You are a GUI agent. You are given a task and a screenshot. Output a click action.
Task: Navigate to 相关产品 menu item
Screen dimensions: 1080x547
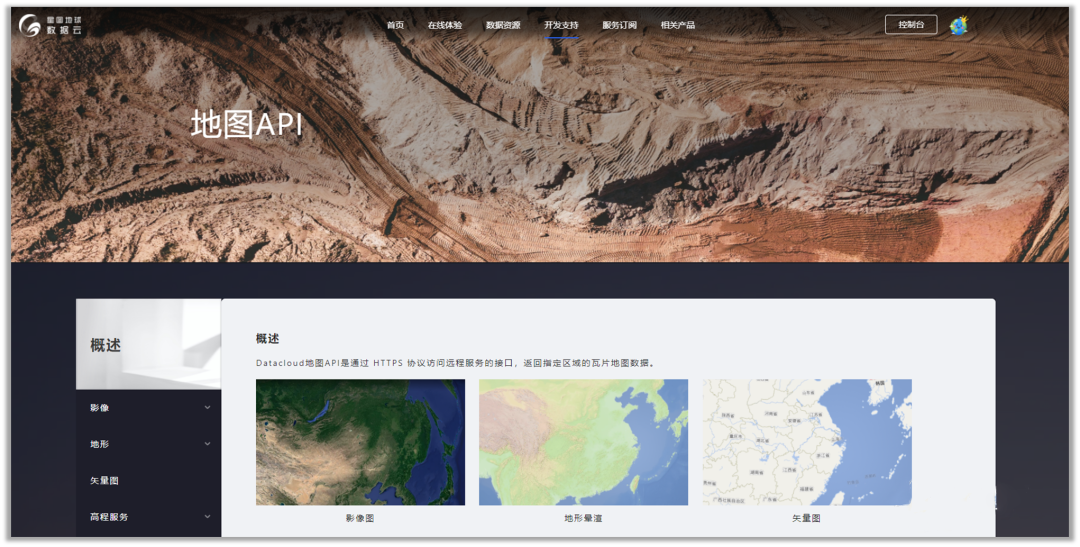pos(677,25)
